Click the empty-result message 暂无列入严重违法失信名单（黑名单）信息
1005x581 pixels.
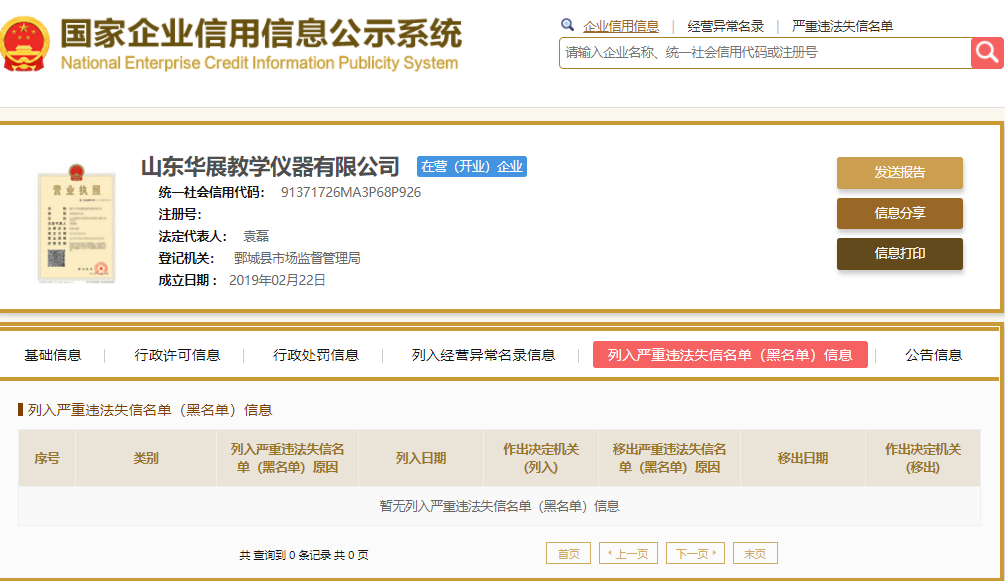coord(499,507)
